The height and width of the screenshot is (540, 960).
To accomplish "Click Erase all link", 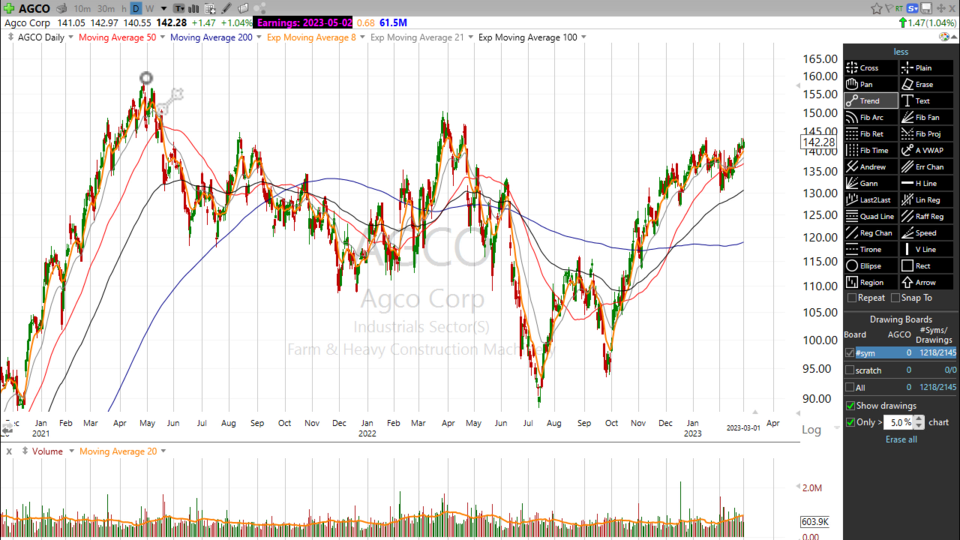I will click(x=901, y=440).
